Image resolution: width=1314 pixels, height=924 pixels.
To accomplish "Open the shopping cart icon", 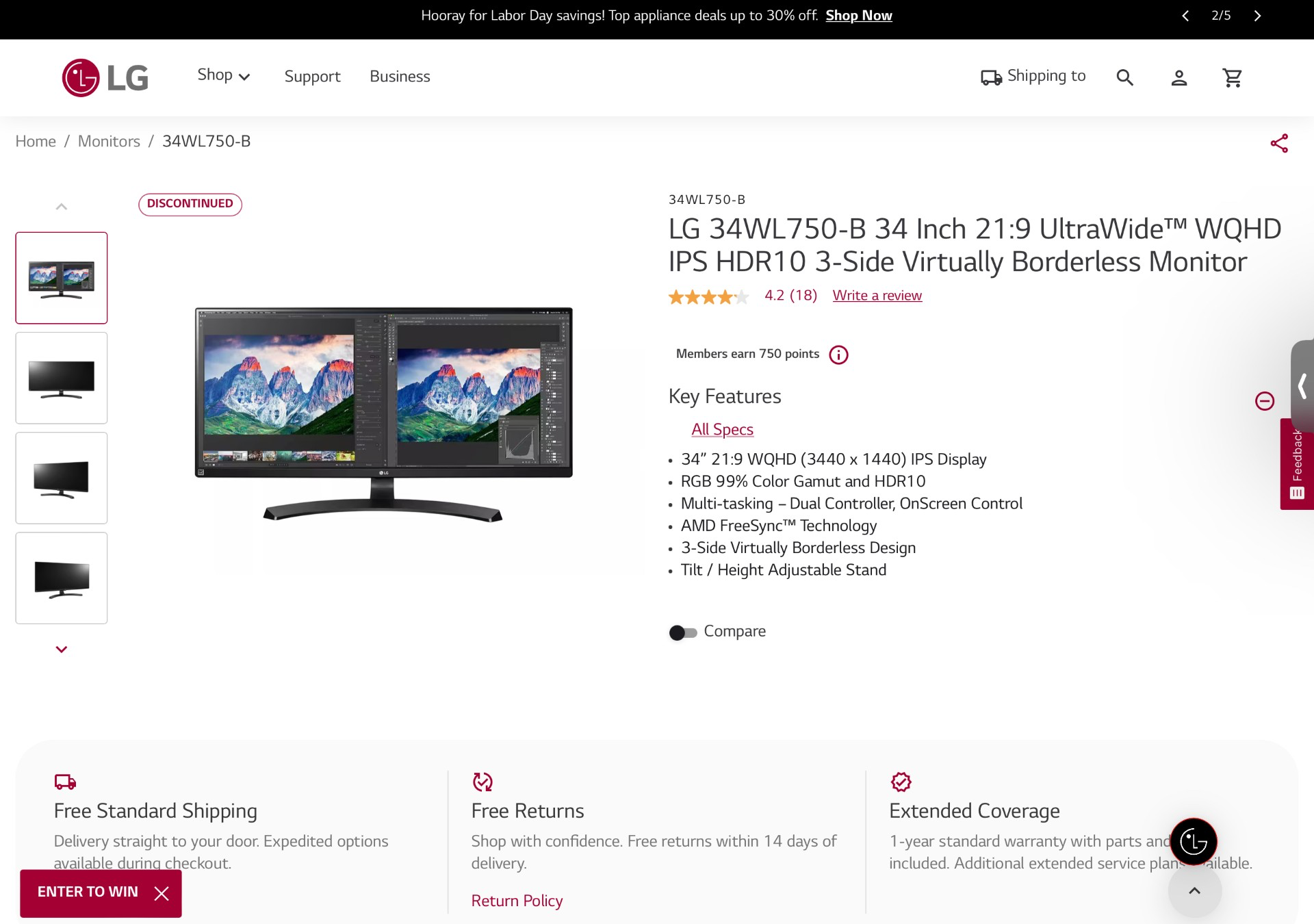I will tap(1233, 77).
